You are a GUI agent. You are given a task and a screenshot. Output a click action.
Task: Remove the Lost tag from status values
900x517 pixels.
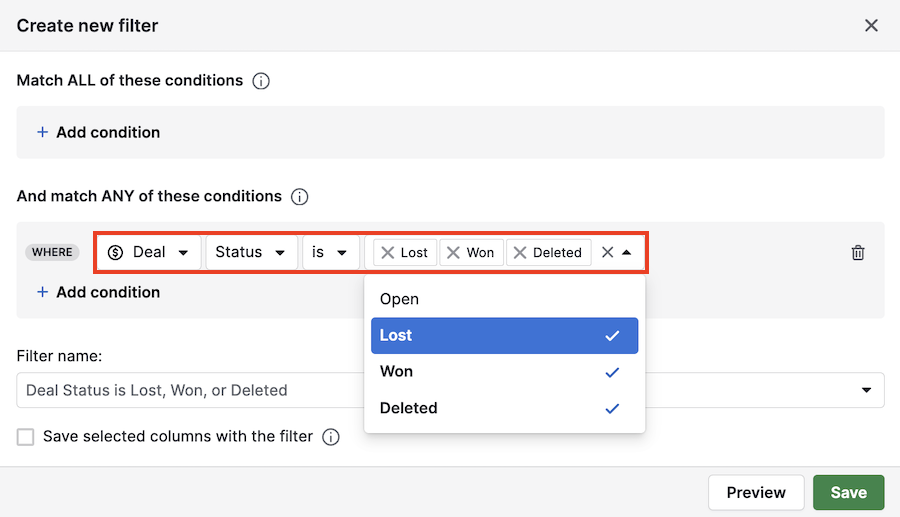coord(388,253)
